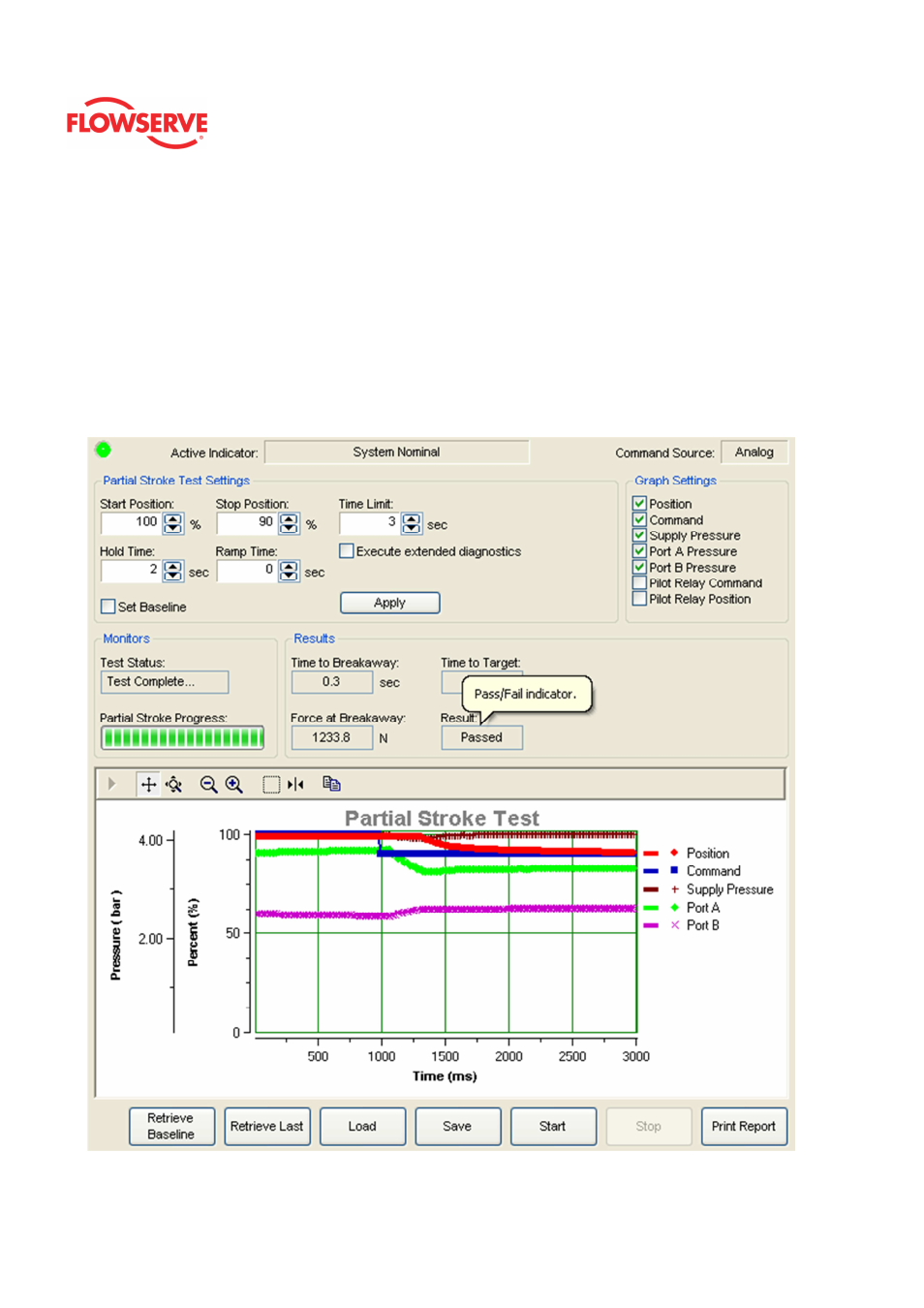Click the Percent (%) axis label
The image size is (924, 1308).
pos(193,932)
